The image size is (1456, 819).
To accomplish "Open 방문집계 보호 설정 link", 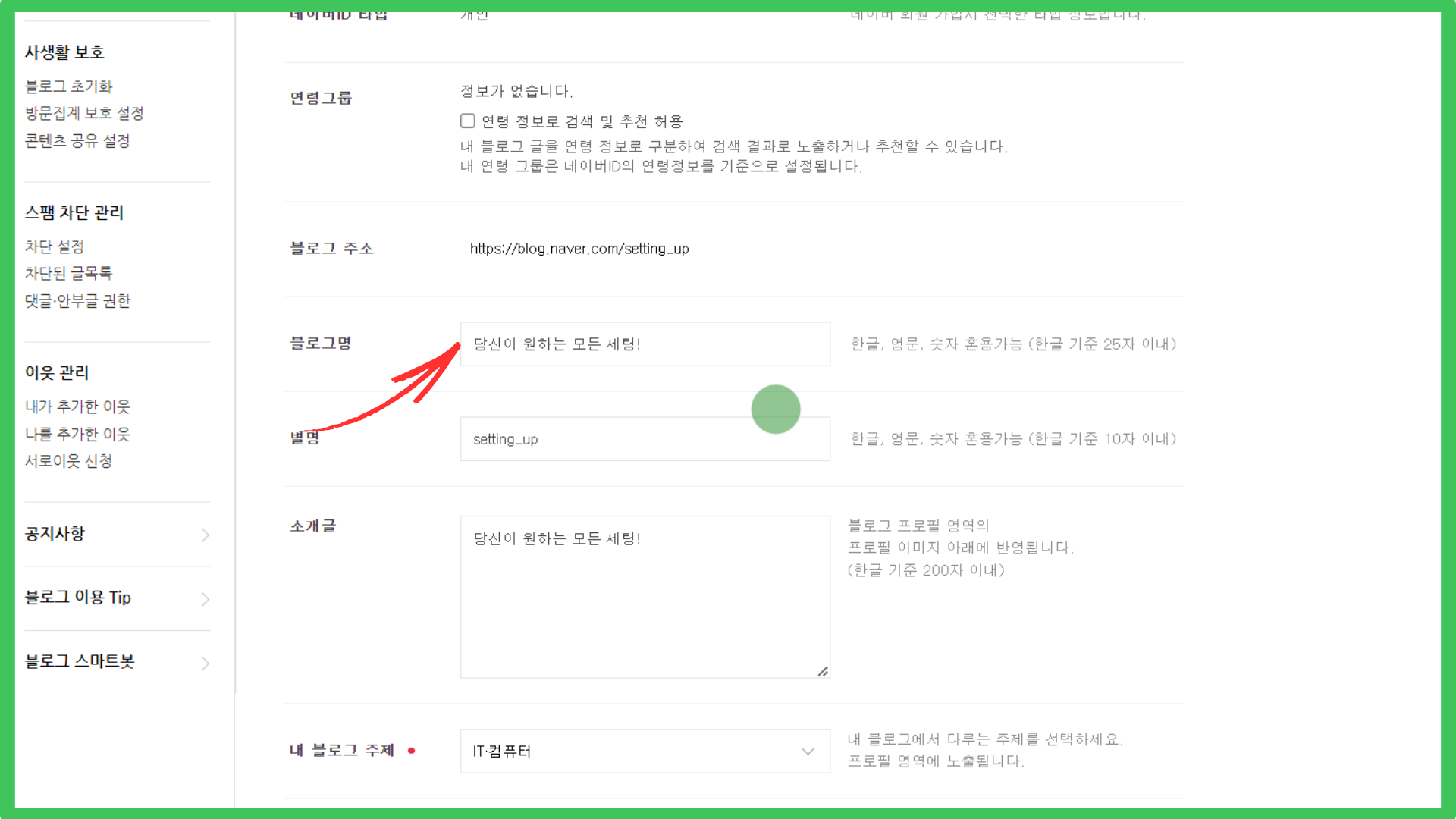I will click(84, 113).
